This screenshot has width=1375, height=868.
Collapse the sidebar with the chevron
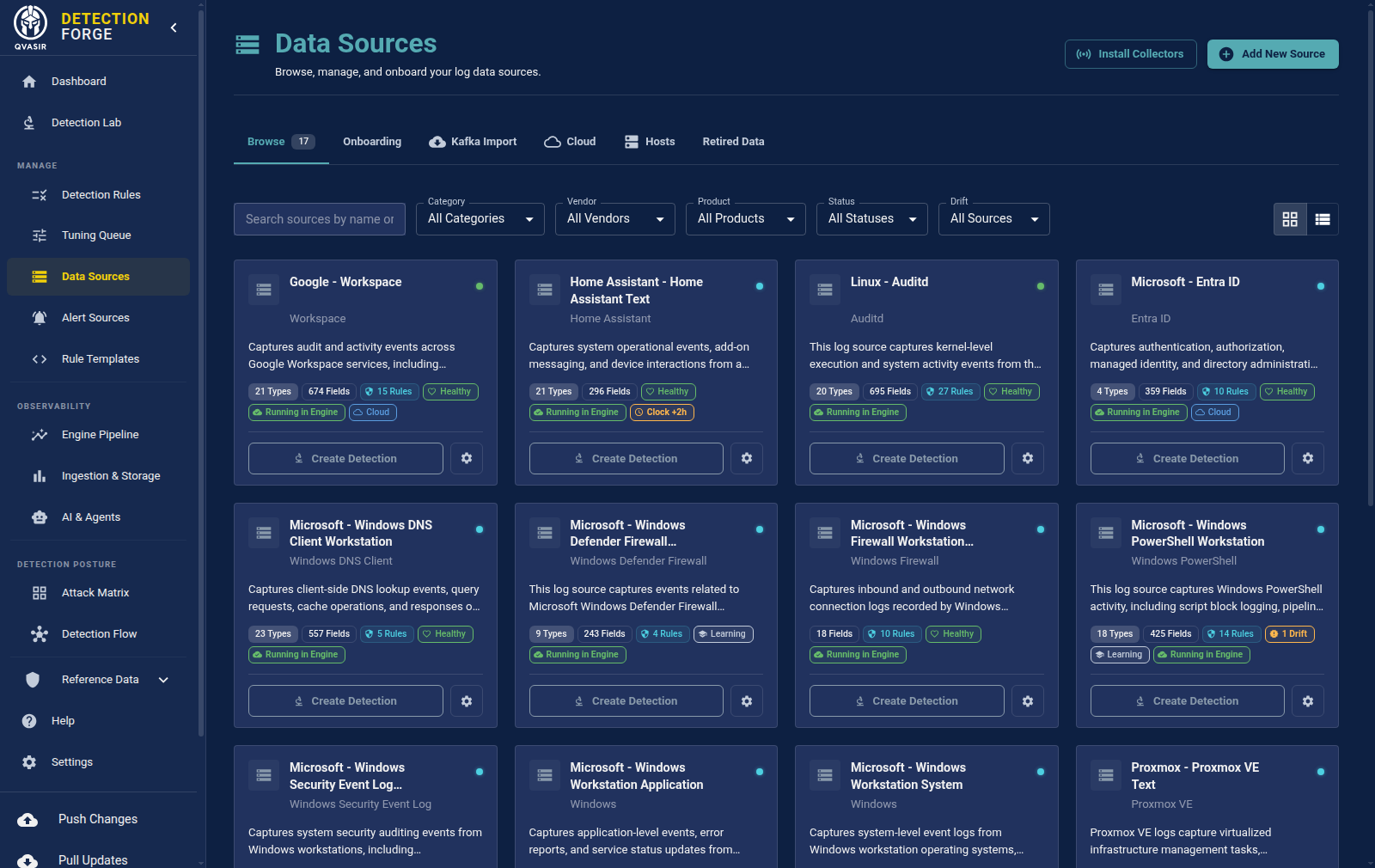click(x=174, y=28)
